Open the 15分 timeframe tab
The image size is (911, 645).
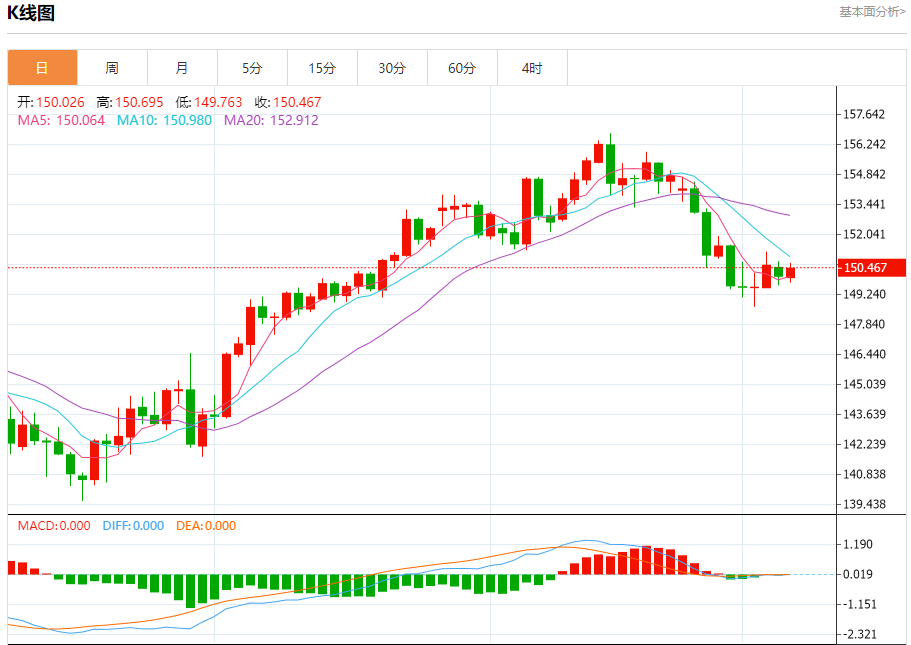[322, 68]
